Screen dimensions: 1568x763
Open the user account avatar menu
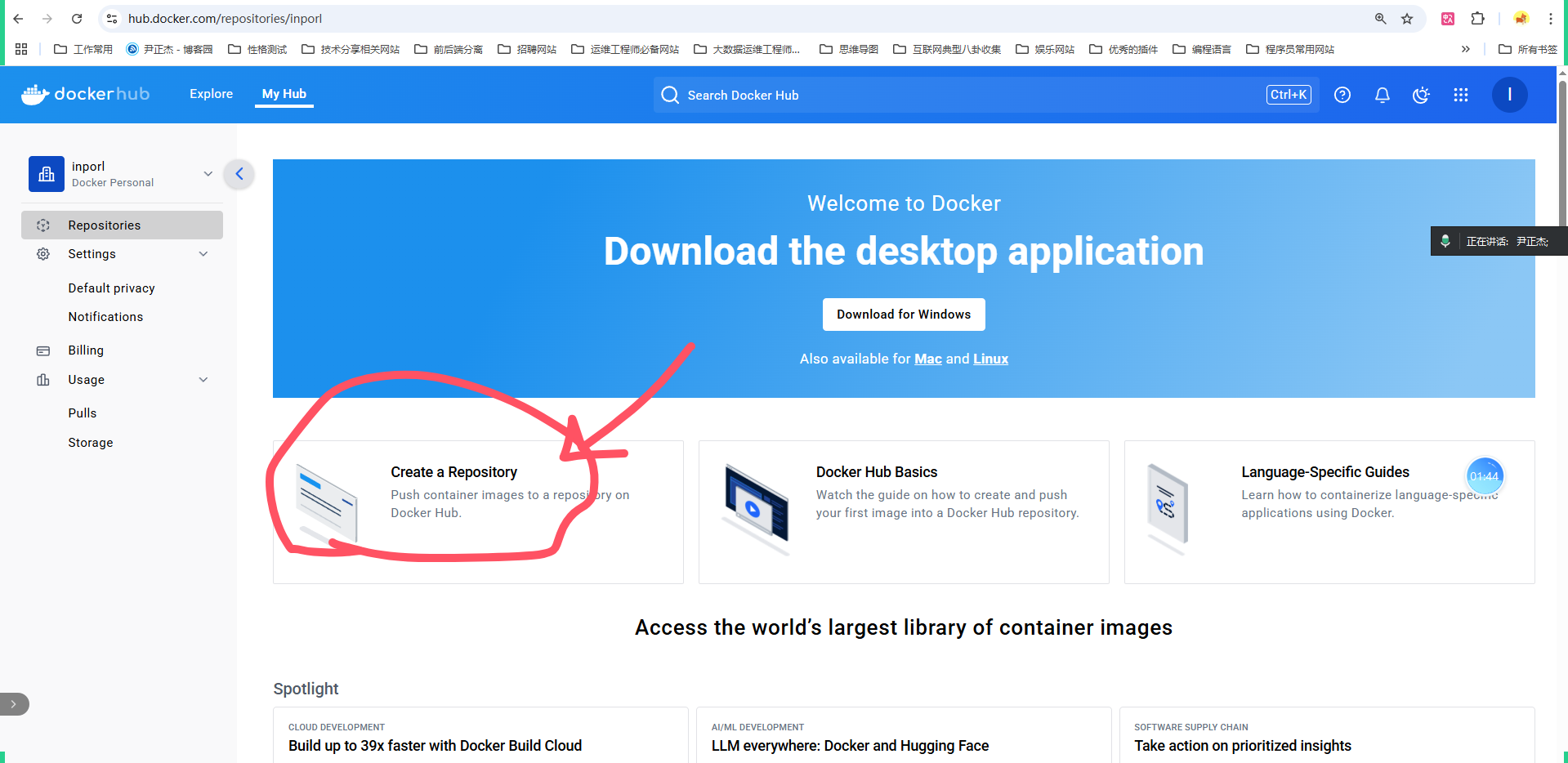pyautogui.click(x=1510, y=95)
